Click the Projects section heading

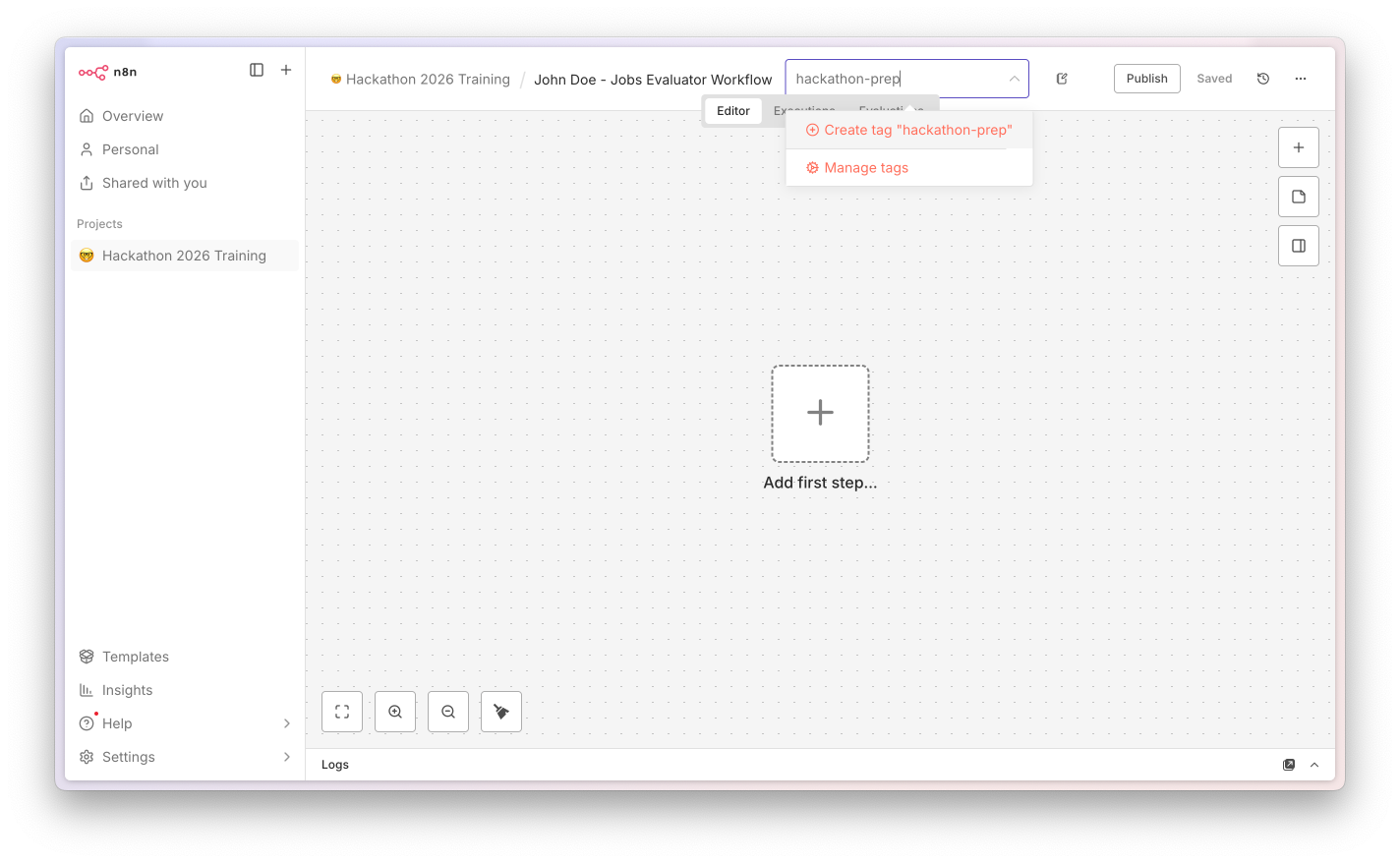(99, 224)
